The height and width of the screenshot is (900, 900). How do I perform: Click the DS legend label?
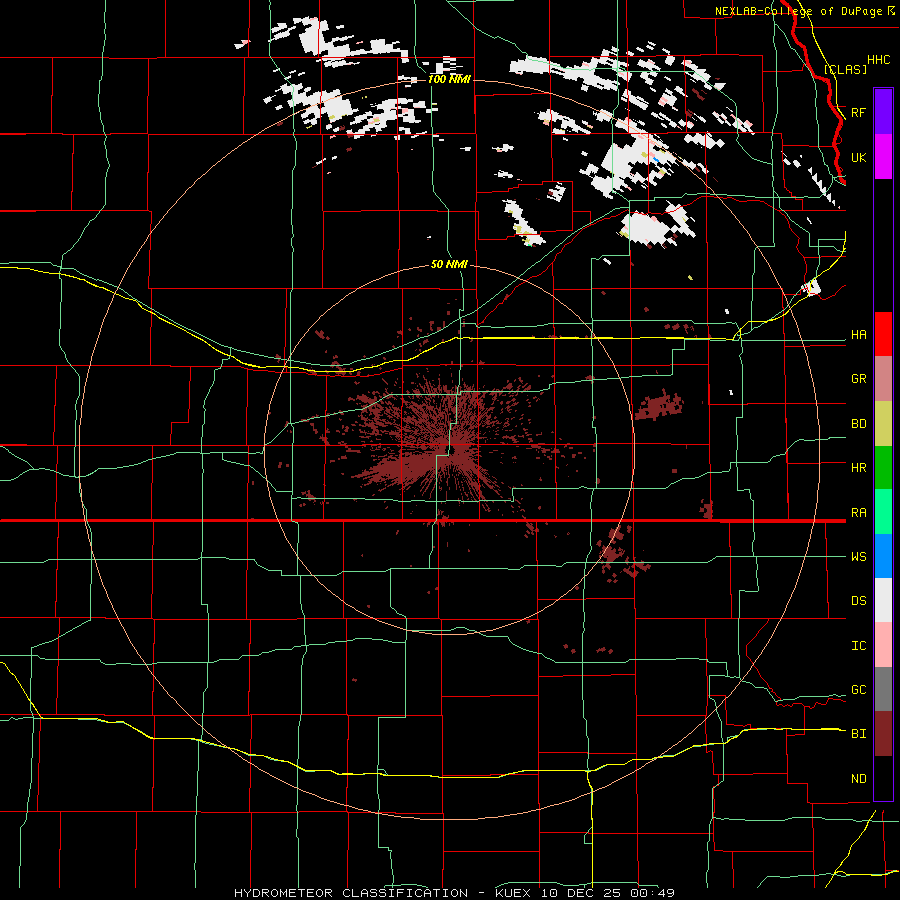coord(858,601)
